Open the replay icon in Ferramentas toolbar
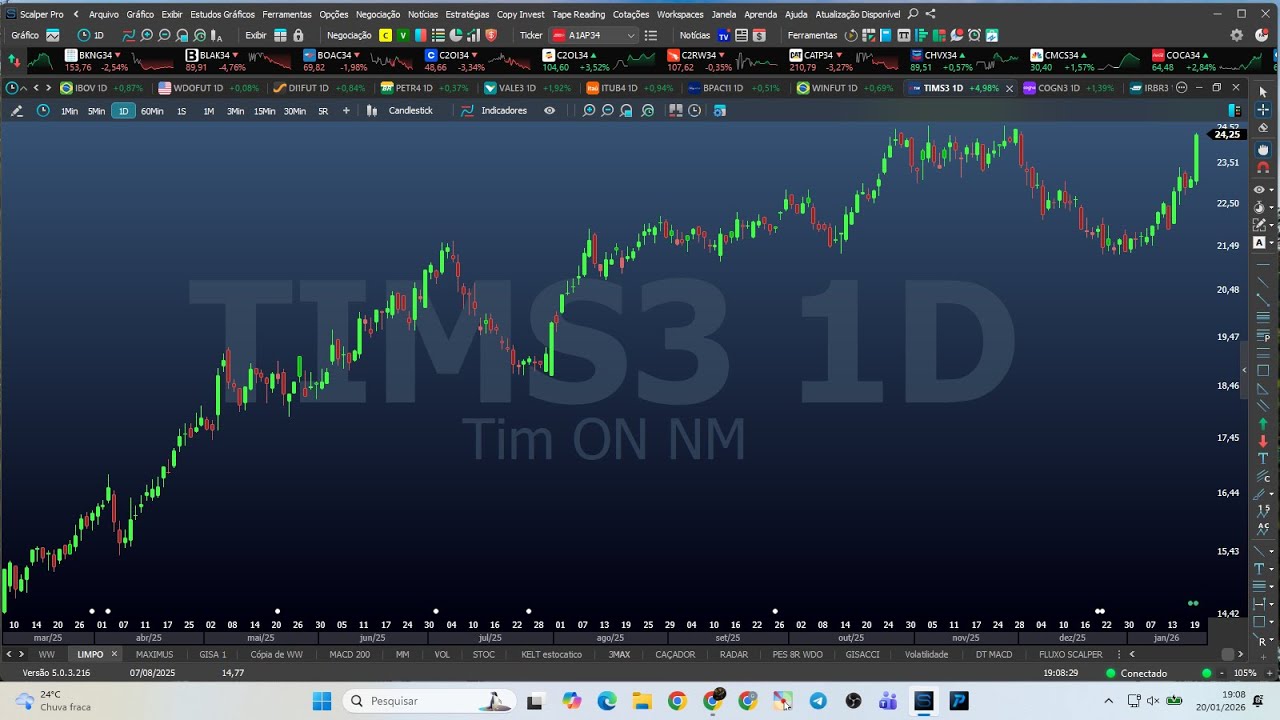This screenshot has width=1280, height=720. pyautogui.click(x=851, y=35)
